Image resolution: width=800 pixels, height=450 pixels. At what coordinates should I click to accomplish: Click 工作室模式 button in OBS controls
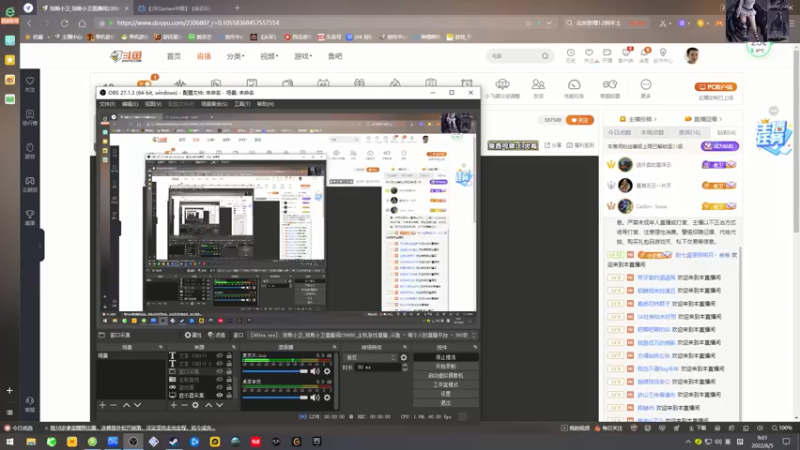tap(445, 385)
